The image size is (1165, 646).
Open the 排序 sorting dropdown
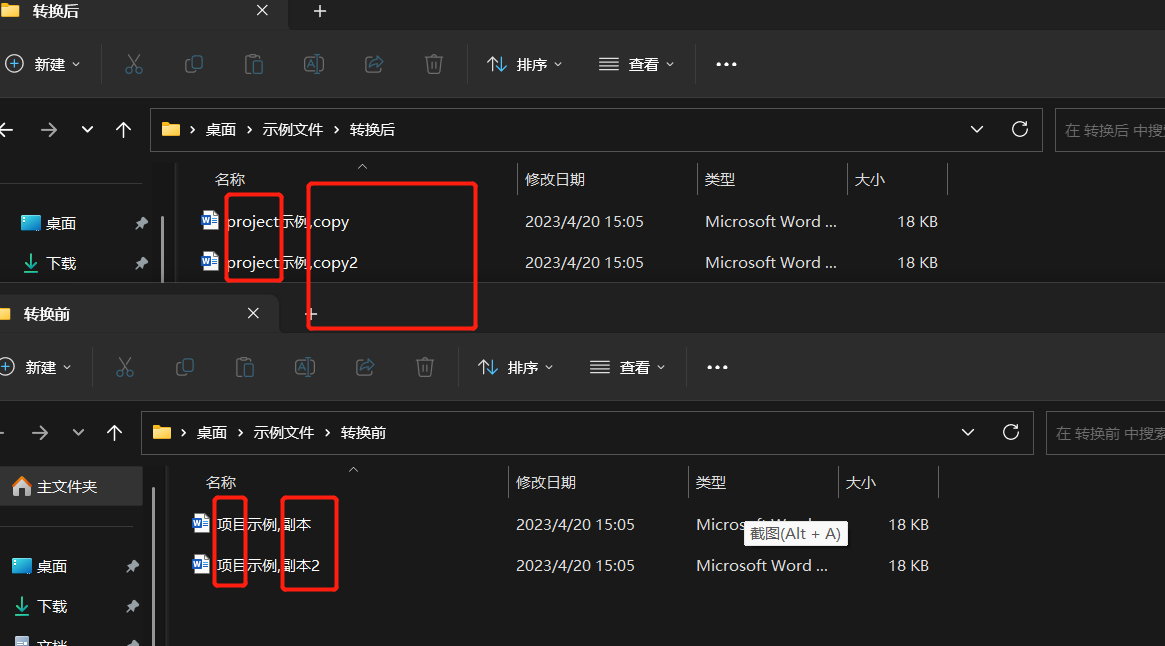524,64
